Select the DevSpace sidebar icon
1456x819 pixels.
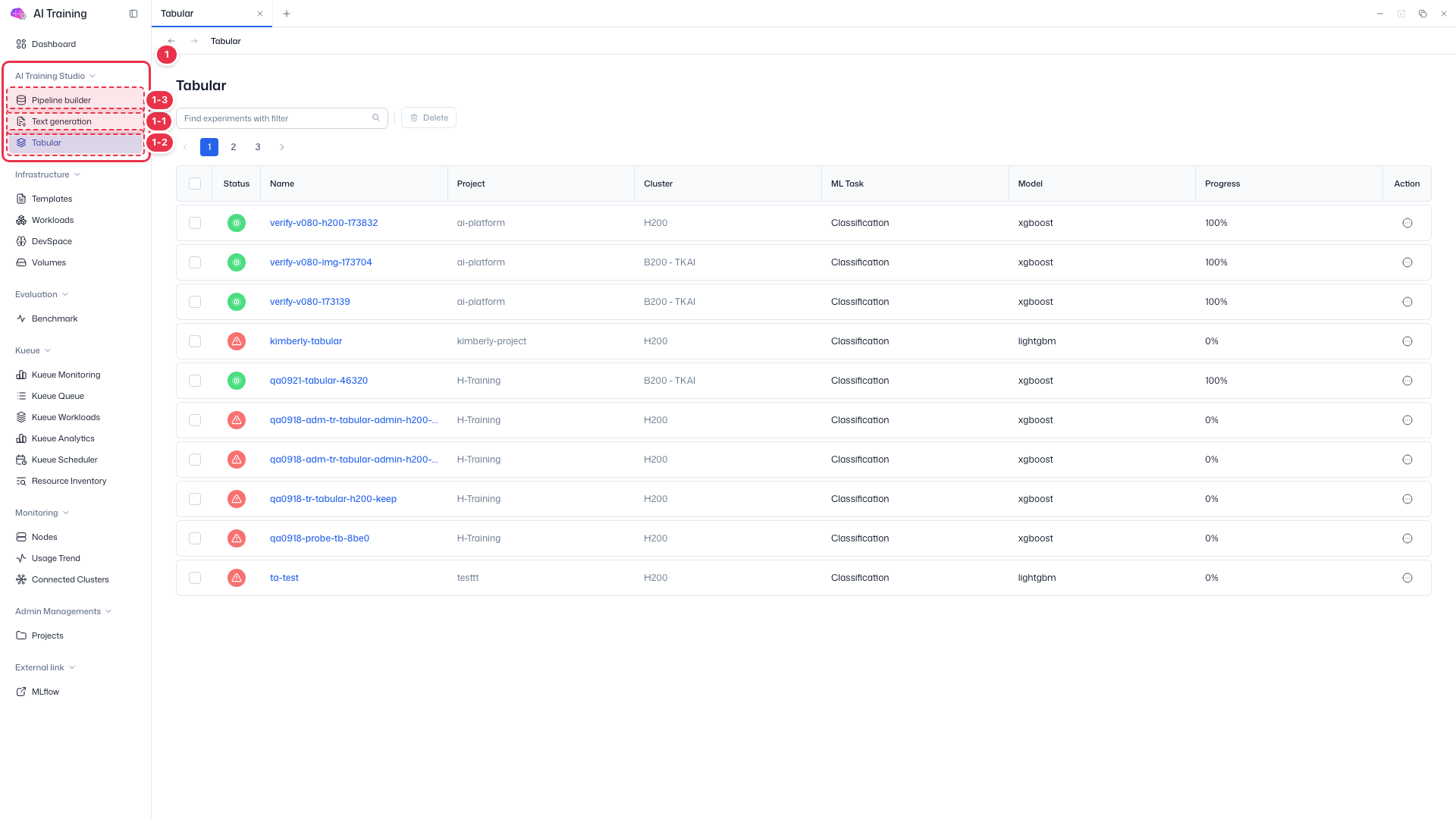[x=21, y=241]
